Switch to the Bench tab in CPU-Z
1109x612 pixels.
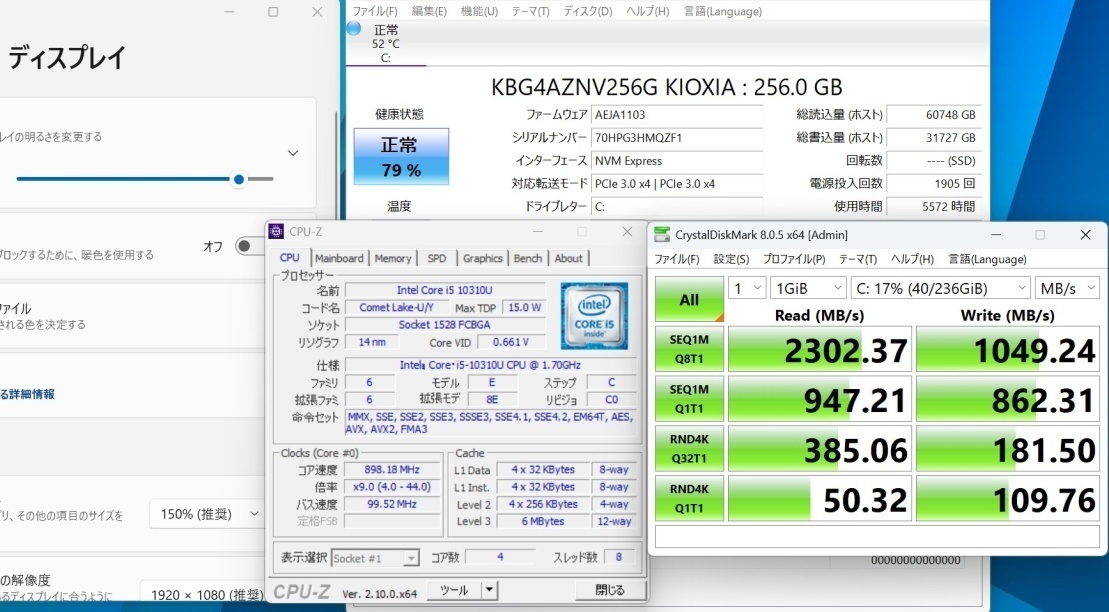pyautogui.click(x=528, y=258)
